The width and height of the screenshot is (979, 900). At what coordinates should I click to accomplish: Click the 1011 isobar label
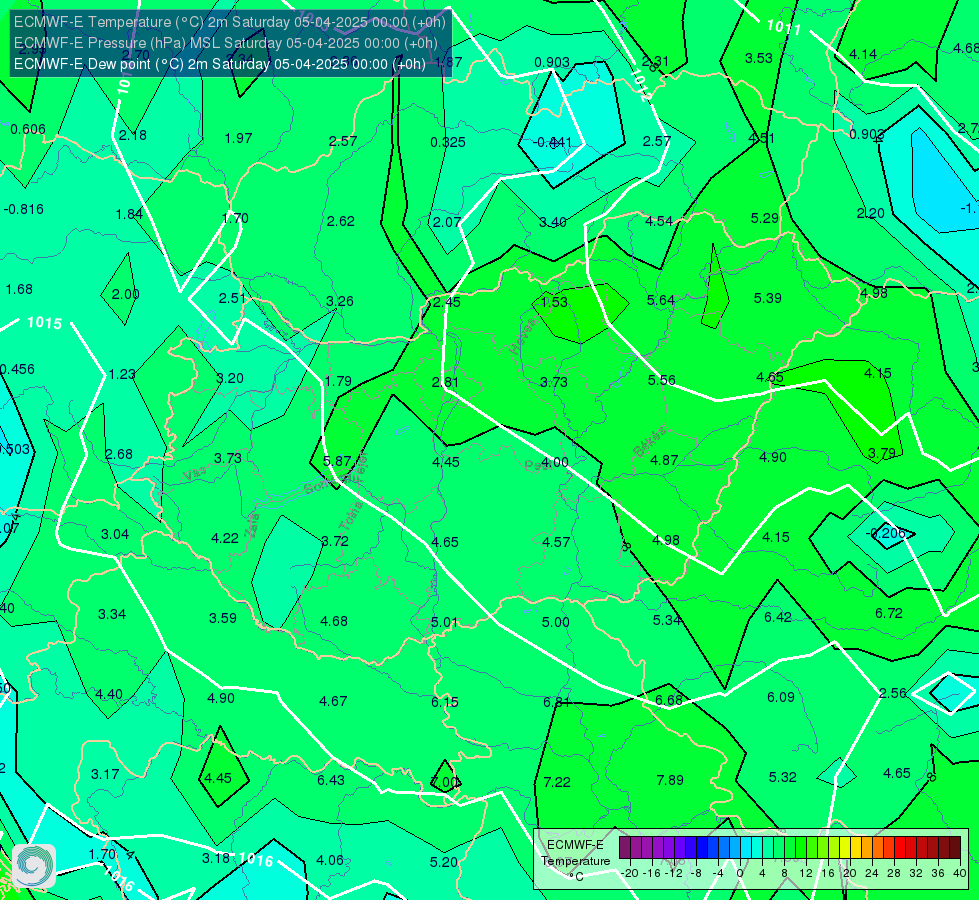(x=784, y=27)
